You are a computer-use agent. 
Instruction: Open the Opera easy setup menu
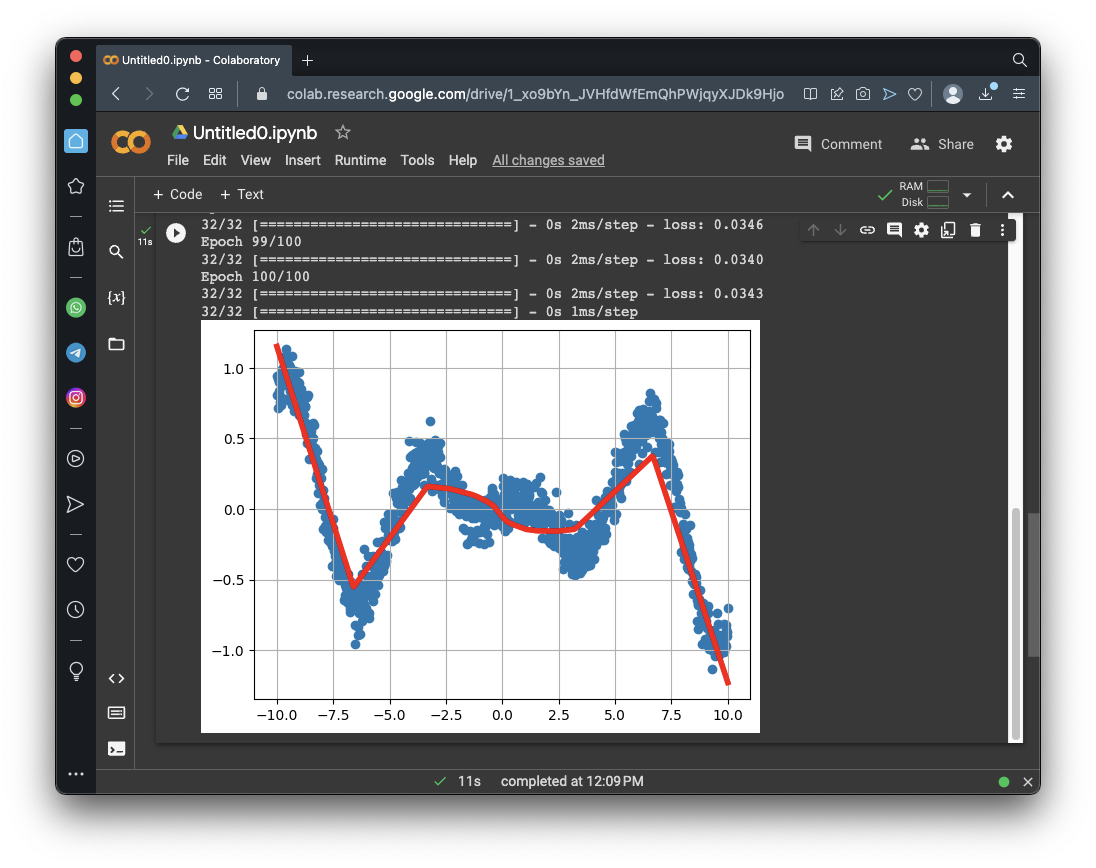(x=1019, y=94)
